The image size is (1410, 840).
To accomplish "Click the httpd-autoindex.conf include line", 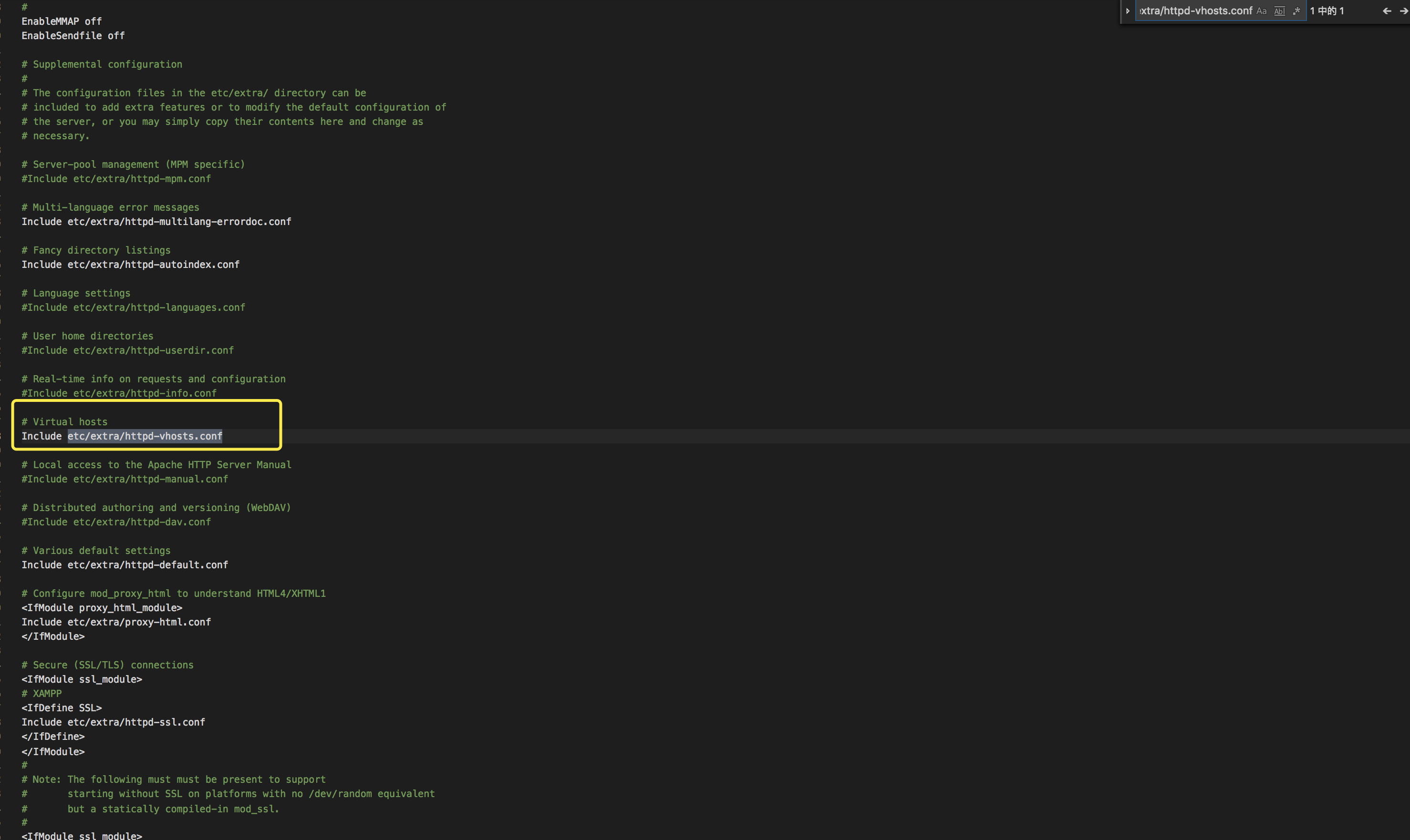I will 130,264.
